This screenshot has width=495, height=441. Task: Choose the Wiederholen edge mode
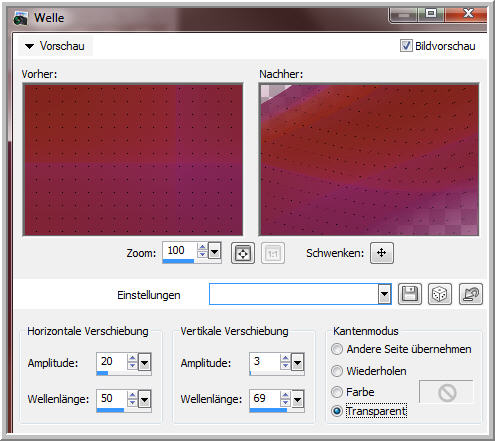point(337,371)
